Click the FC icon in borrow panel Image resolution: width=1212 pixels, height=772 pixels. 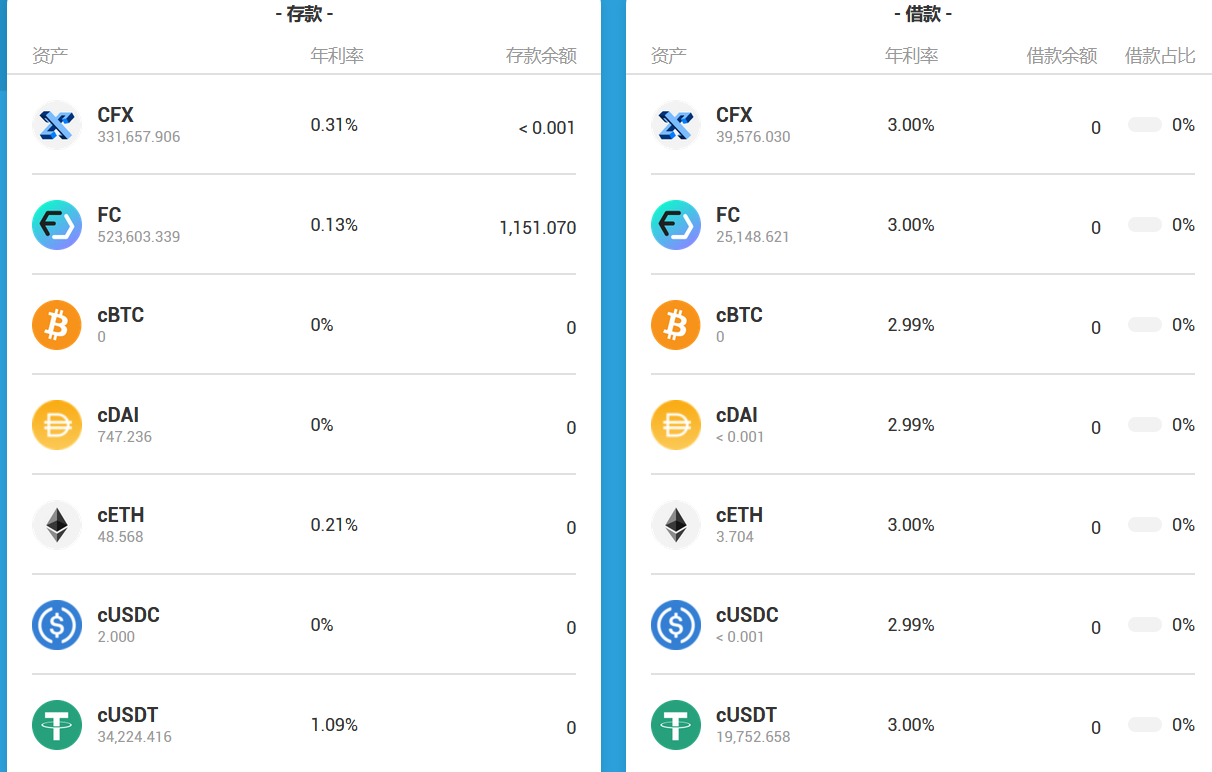(676, 225)
